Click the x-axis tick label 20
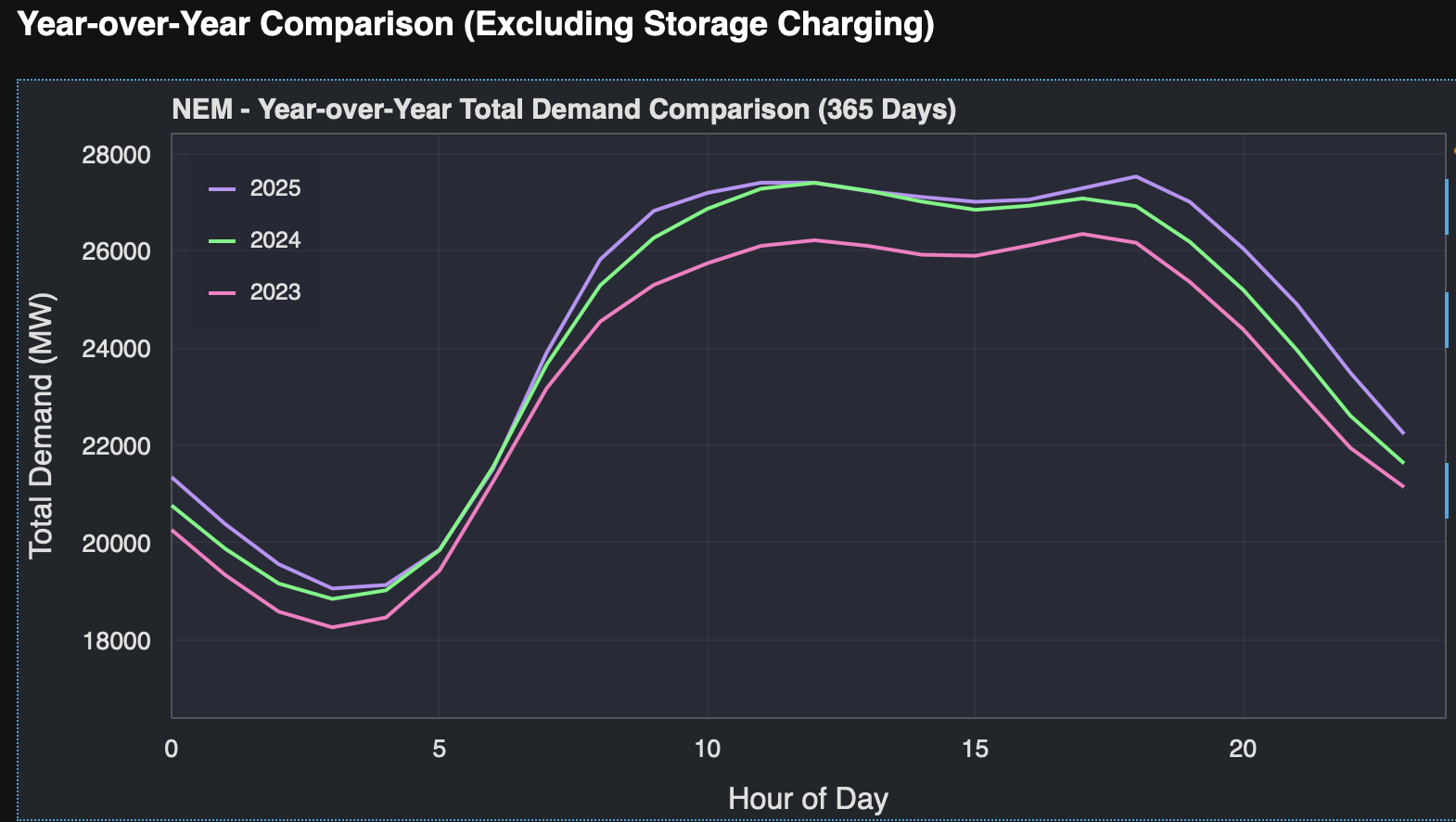Image resolution: width=1456 pixels, height=822 pixels. (1243, 749)
